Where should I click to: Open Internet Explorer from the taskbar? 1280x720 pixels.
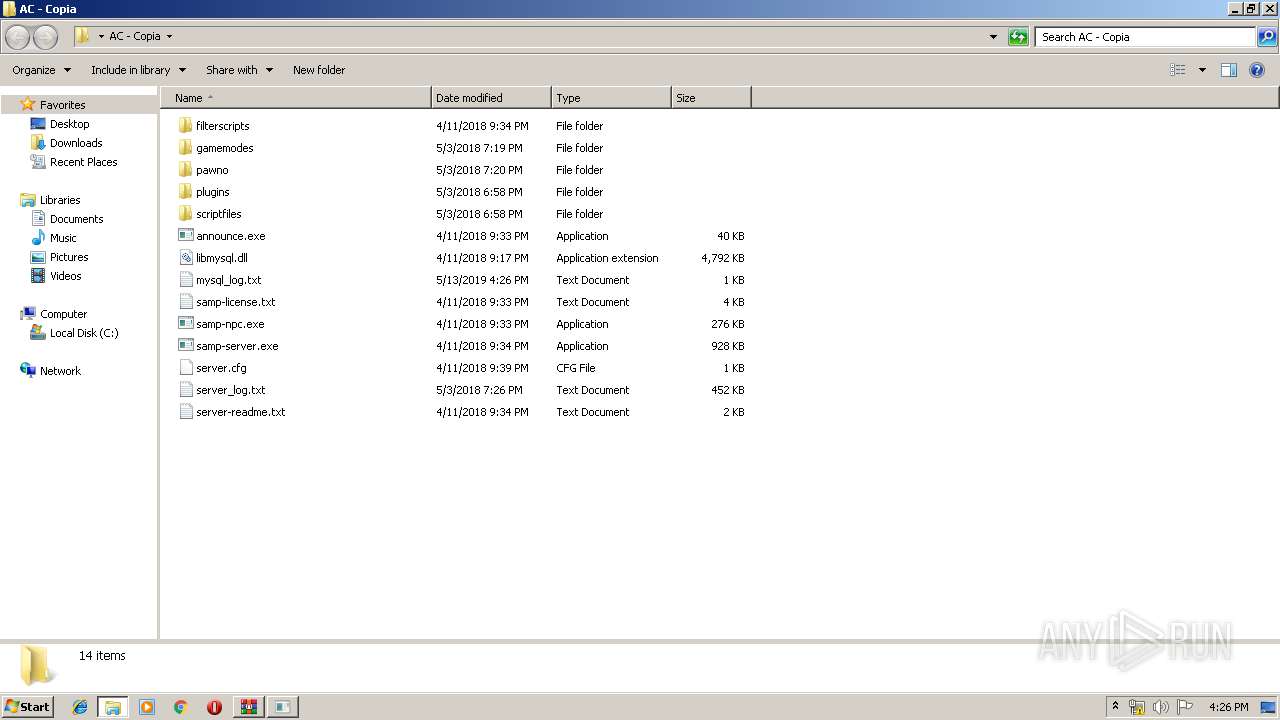click(80, 707)
